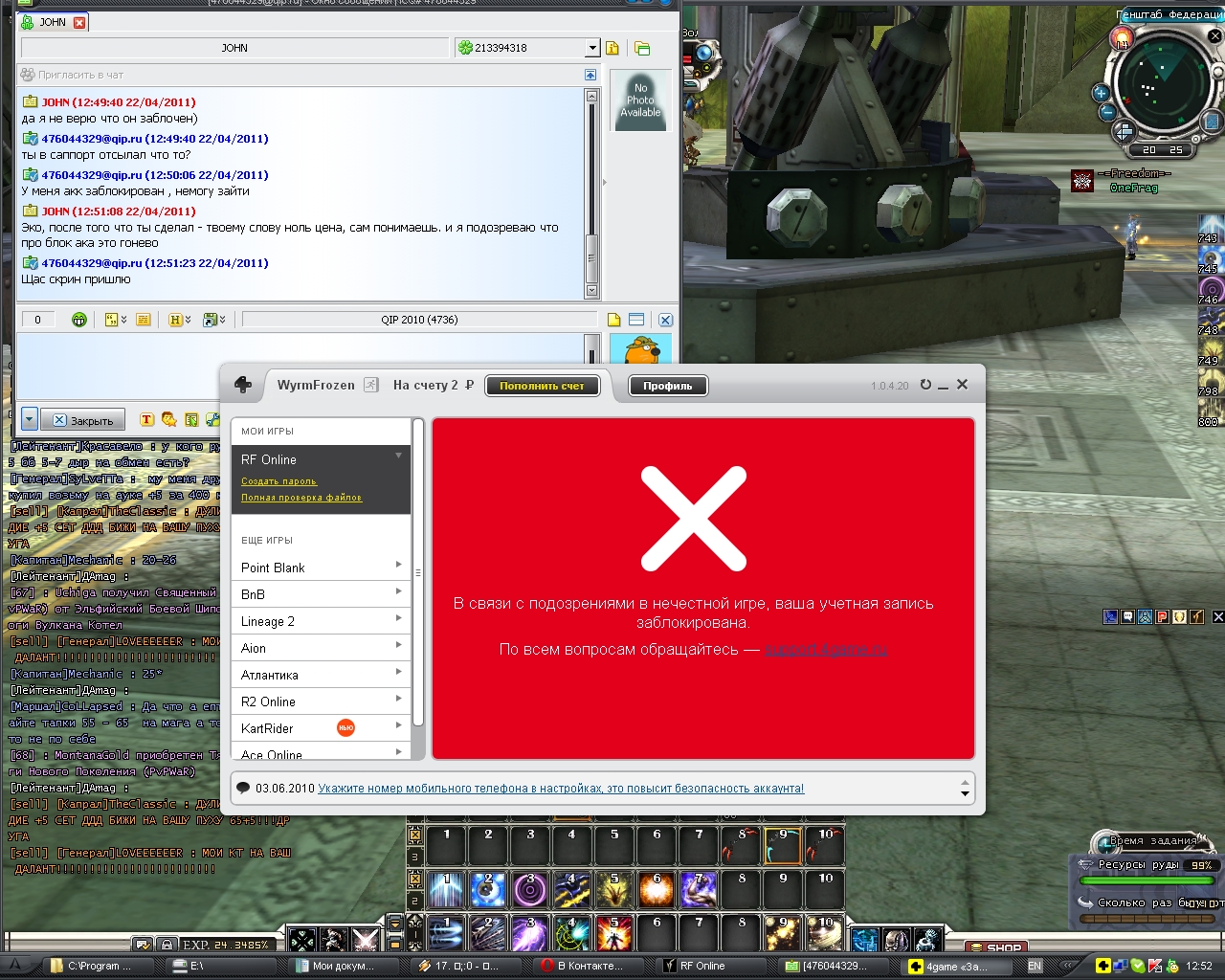Click the Закрыть button in QIP
1225x980 pixels.
83,420
